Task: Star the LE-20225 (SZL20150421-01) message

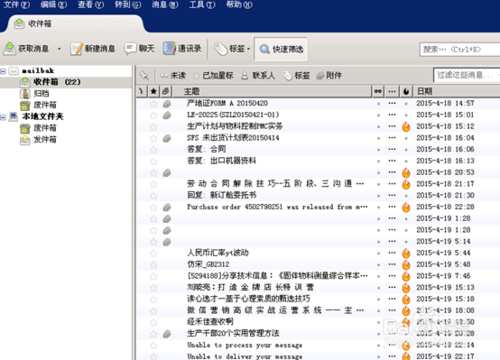Action: (x=153, y=115)
